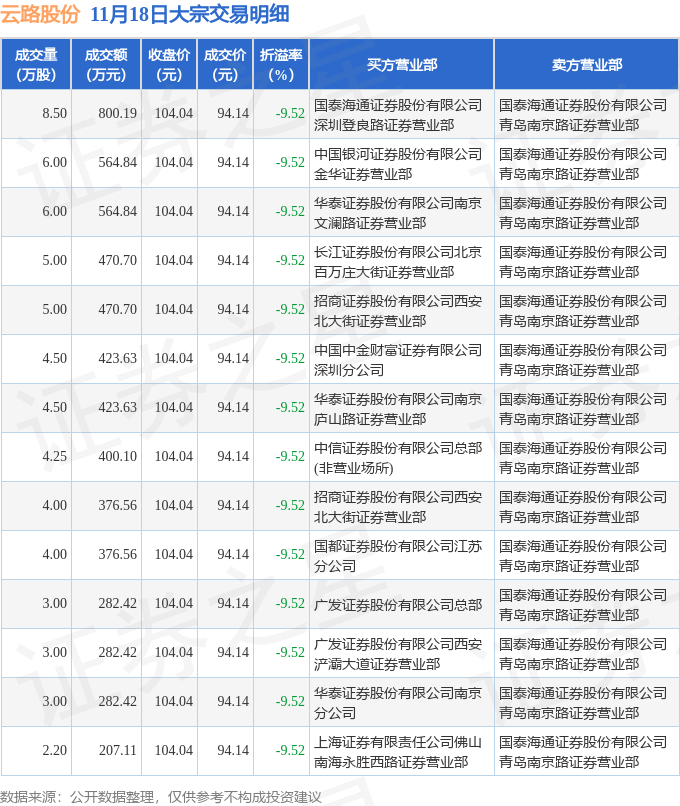
Task: Click the 数据来源 footer note
Action: [161, 797]
